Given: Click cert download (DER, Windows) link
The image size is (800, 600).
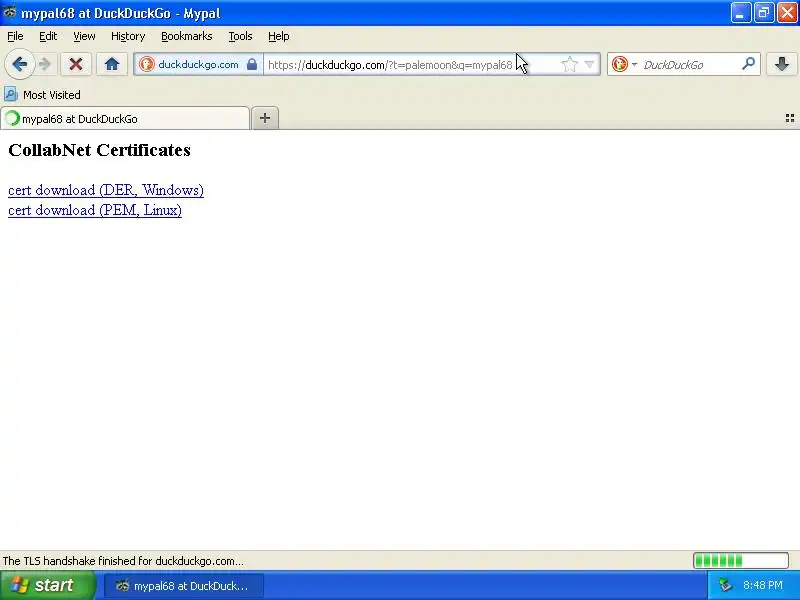Looking at the screenshot, I should point(106,190).
